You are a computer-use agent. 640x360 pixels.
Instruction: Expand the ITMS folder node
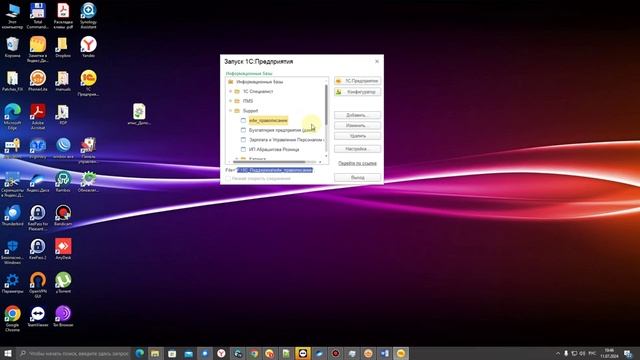click(x=231, y=101)
